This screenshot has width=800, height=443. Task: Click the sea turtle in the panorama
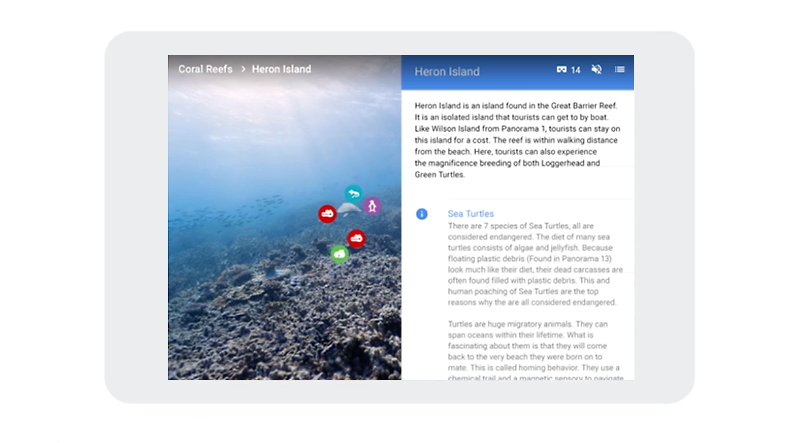click(349, 209)
